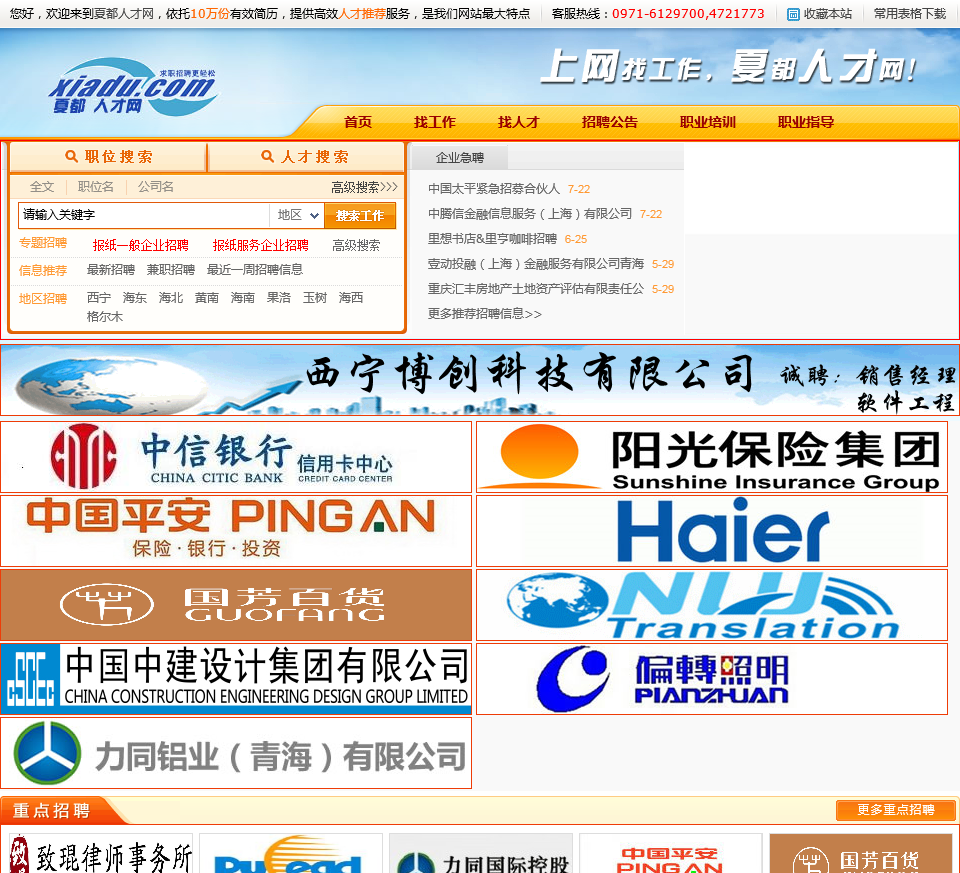This screenshot has height=873, width=960.
Task: Click the 重点招聘 section heading
Action: point(51,811)
